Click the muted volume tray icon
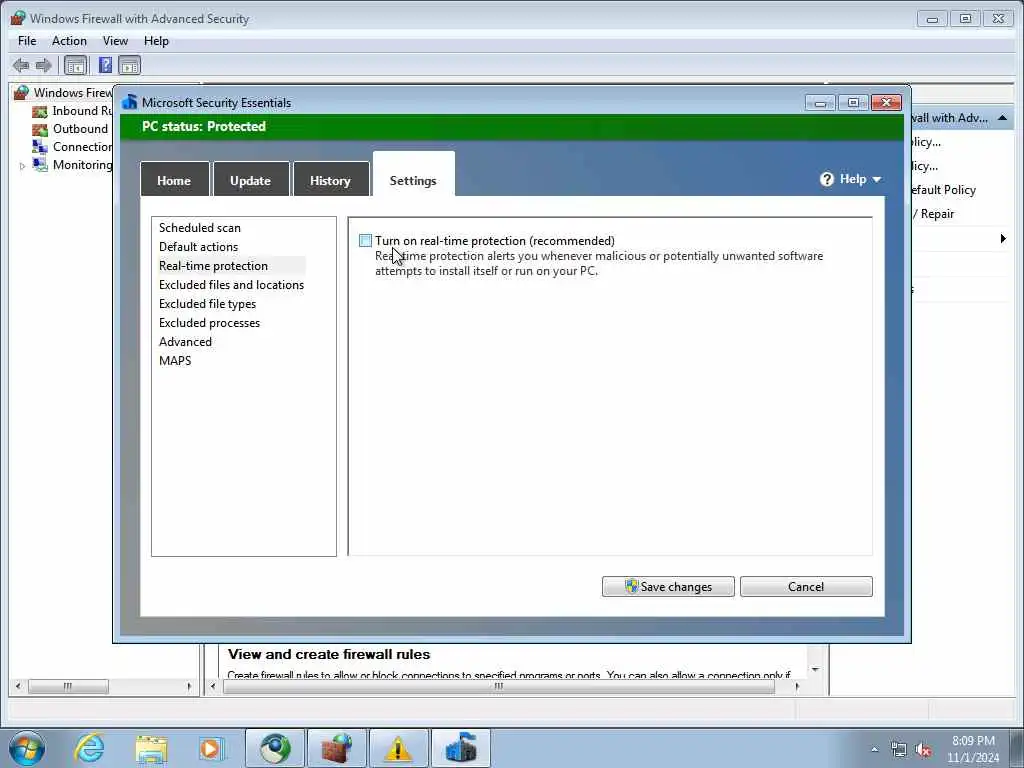The height and width of the screenshot is (768, 1024). pyautogui.click(x=923, y=750)
